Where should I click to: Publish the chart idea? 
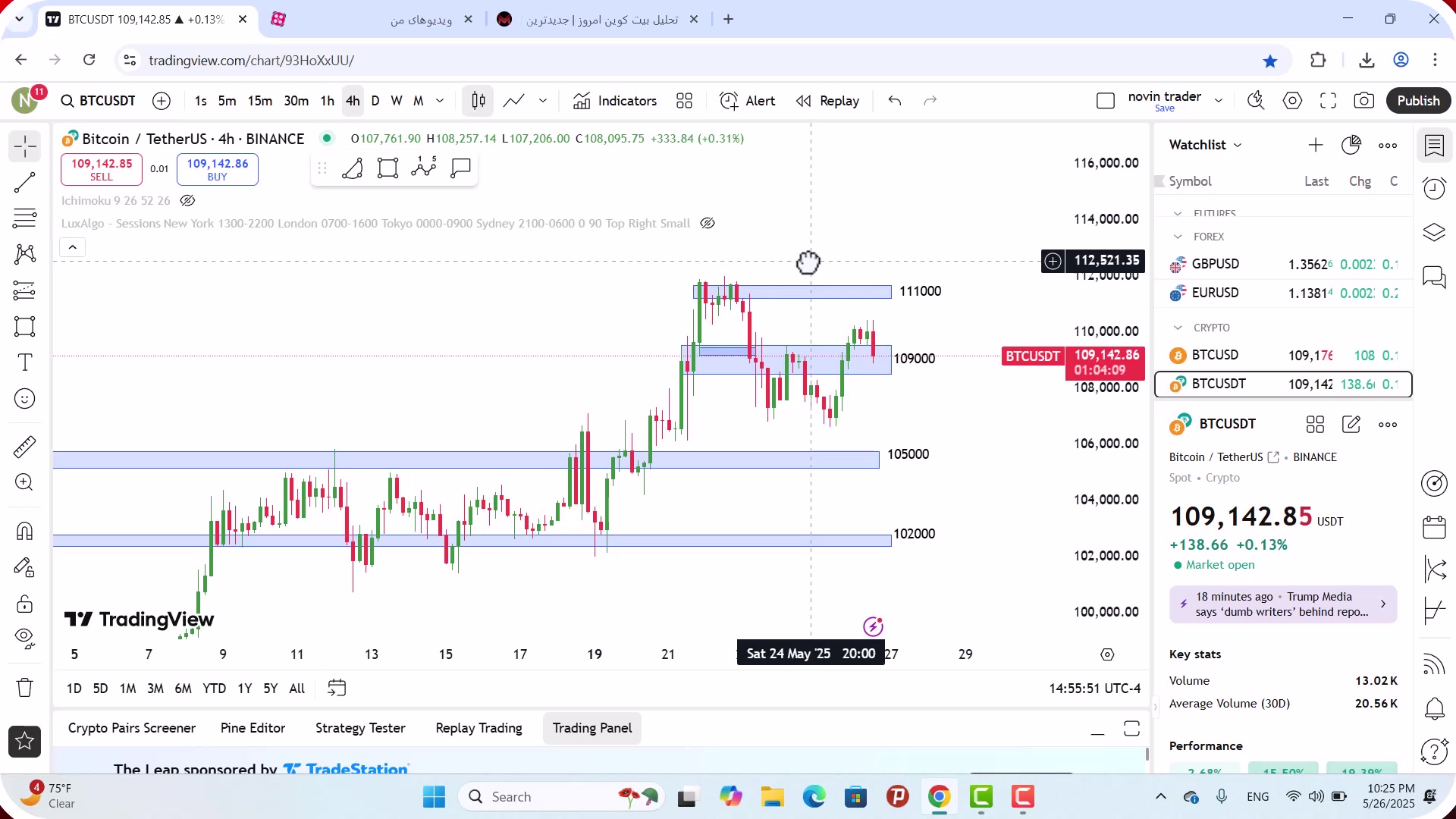pyautogui.click(x=1418, y=101)
